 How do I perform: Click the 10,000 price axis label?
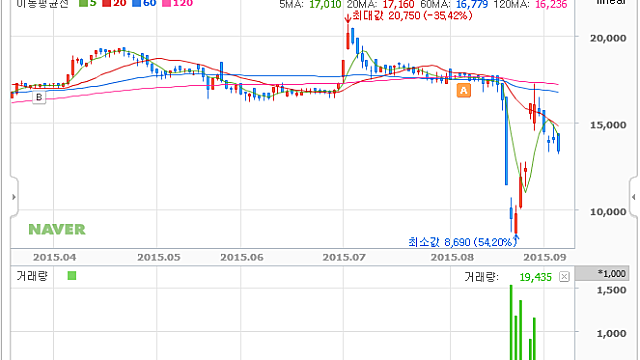(x=608, y=212)
